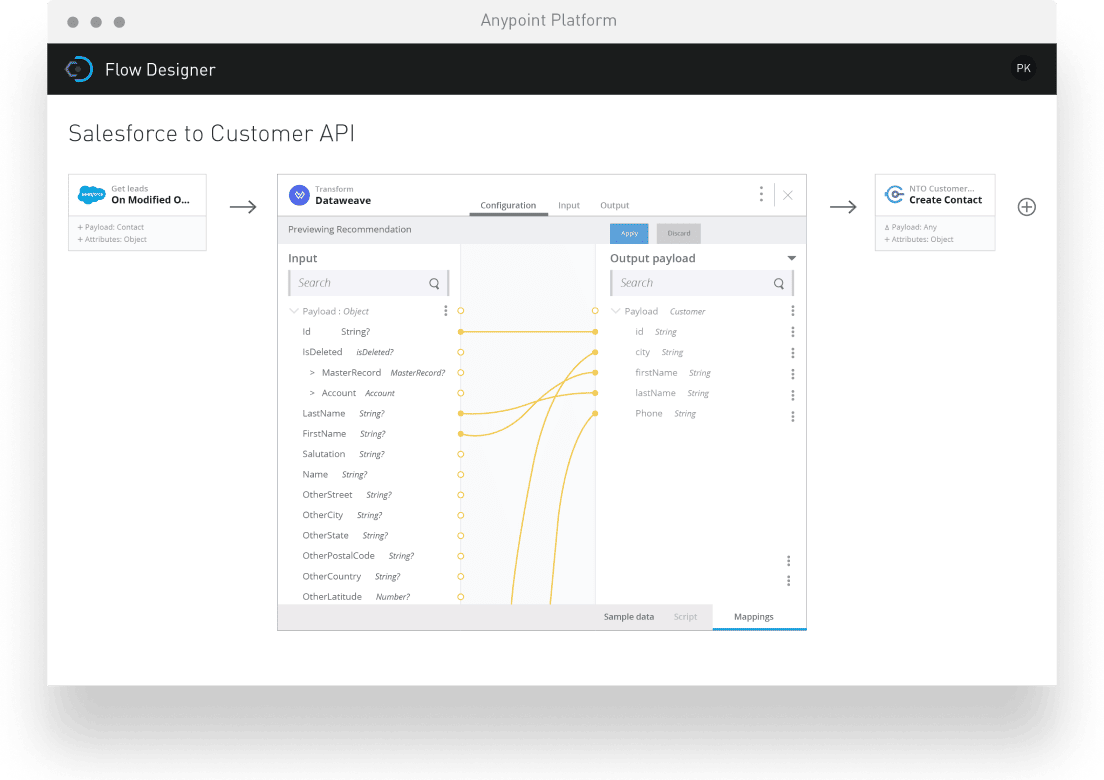
Task: Click 'Payload: Any' on Create Contact card
Action: [910, 227]
